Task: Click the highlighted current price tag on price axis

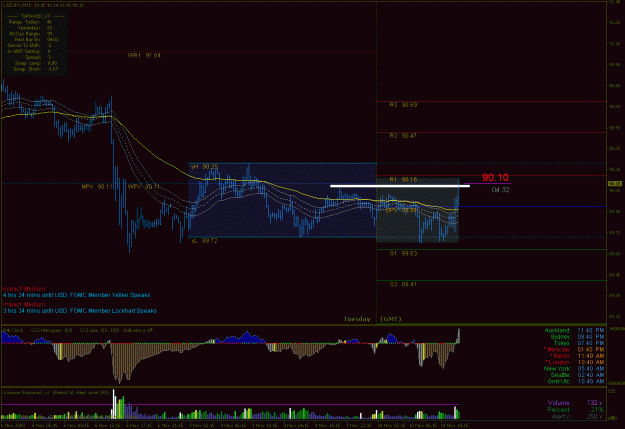Action: coord(614,184)
